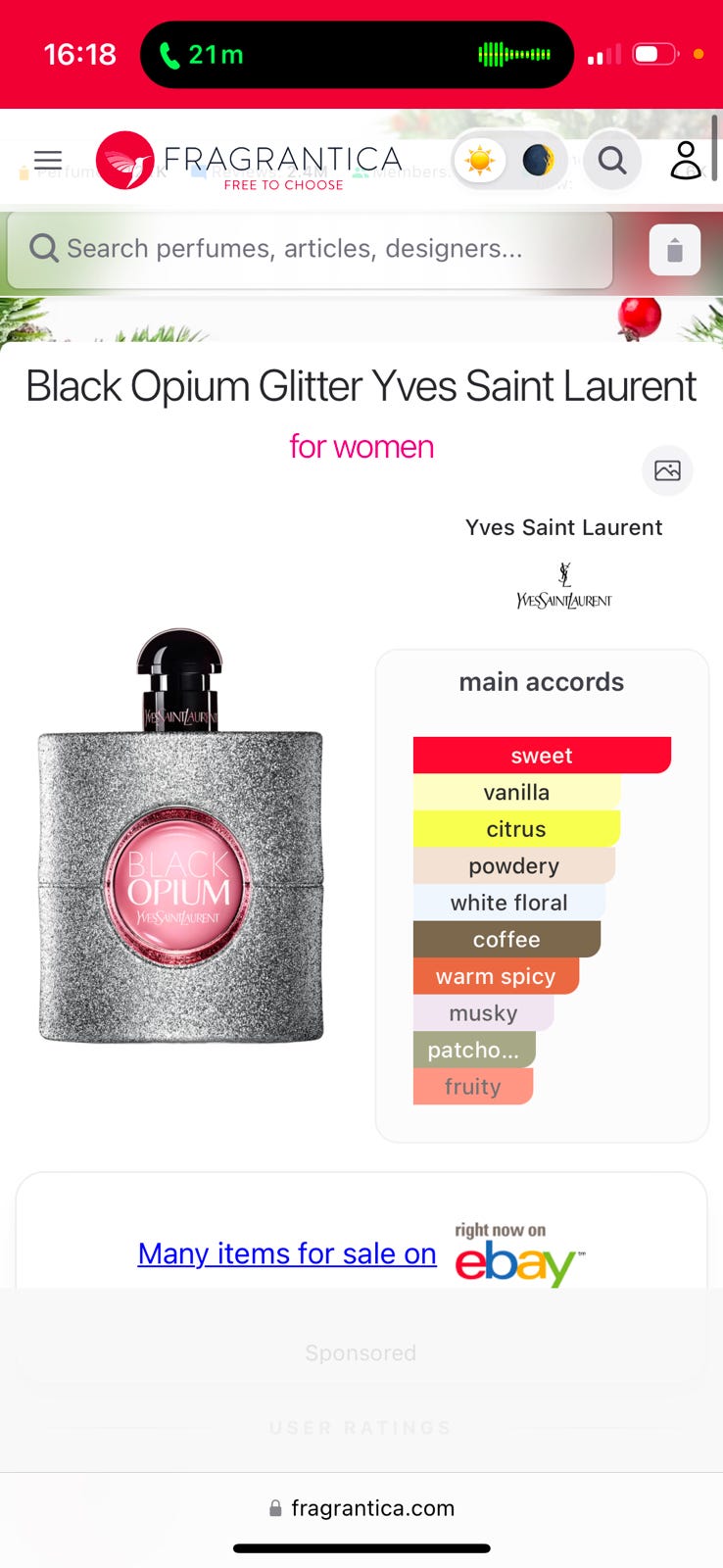723x1568 pixels.
Task: Focus the search perfumes input field
Action: point(311,249)
